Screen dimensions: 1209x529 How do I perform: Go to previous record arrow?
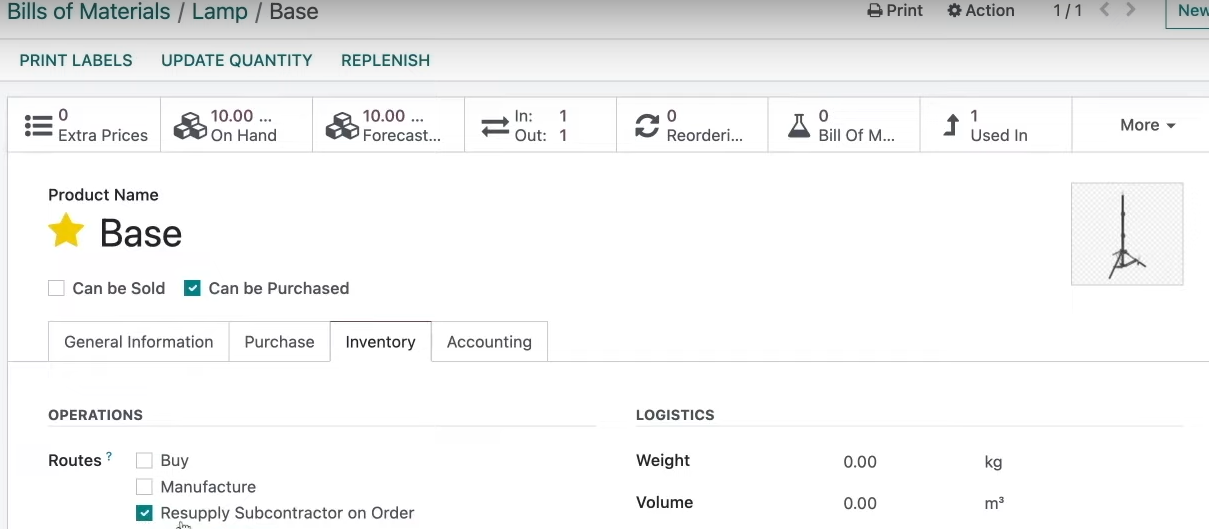point(1105,10)
